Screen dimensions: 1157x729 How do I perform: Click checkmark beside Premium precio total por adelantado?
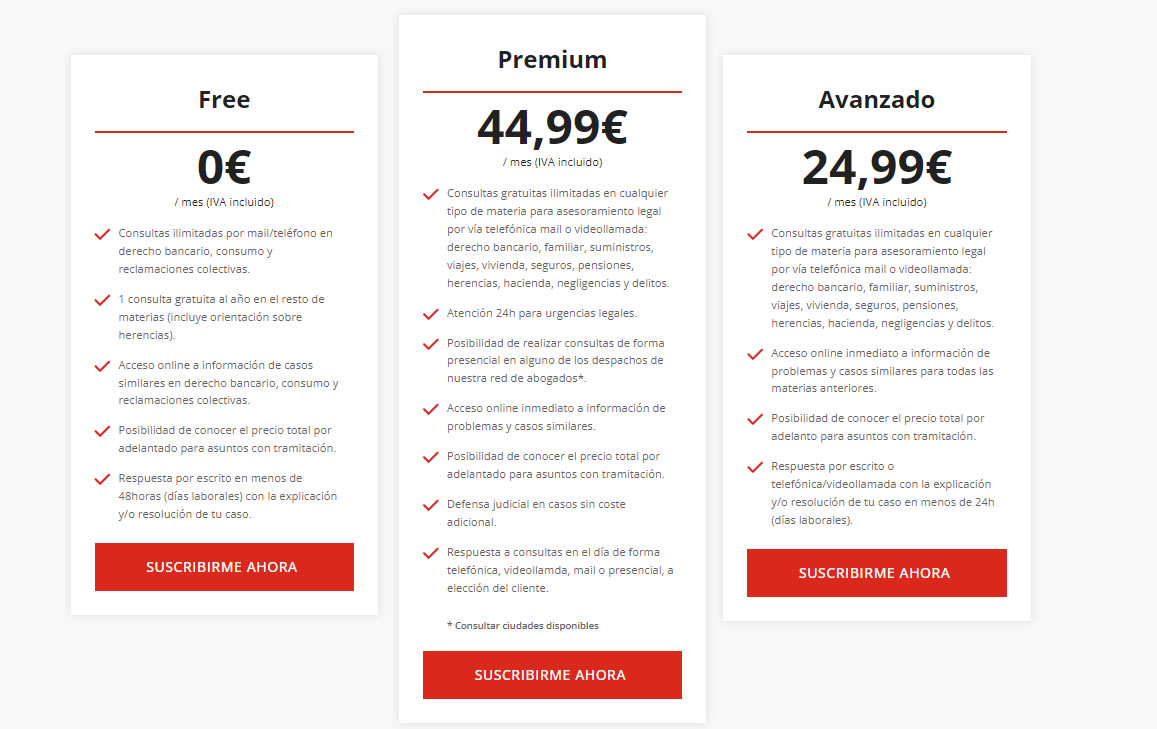431,457
